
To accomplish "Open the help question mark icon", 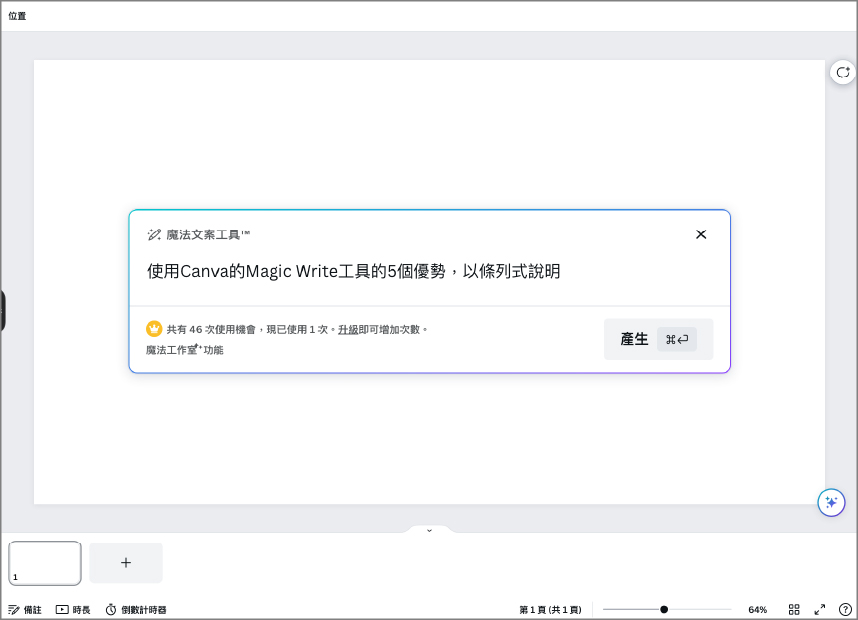I will [x=845, y=609].
